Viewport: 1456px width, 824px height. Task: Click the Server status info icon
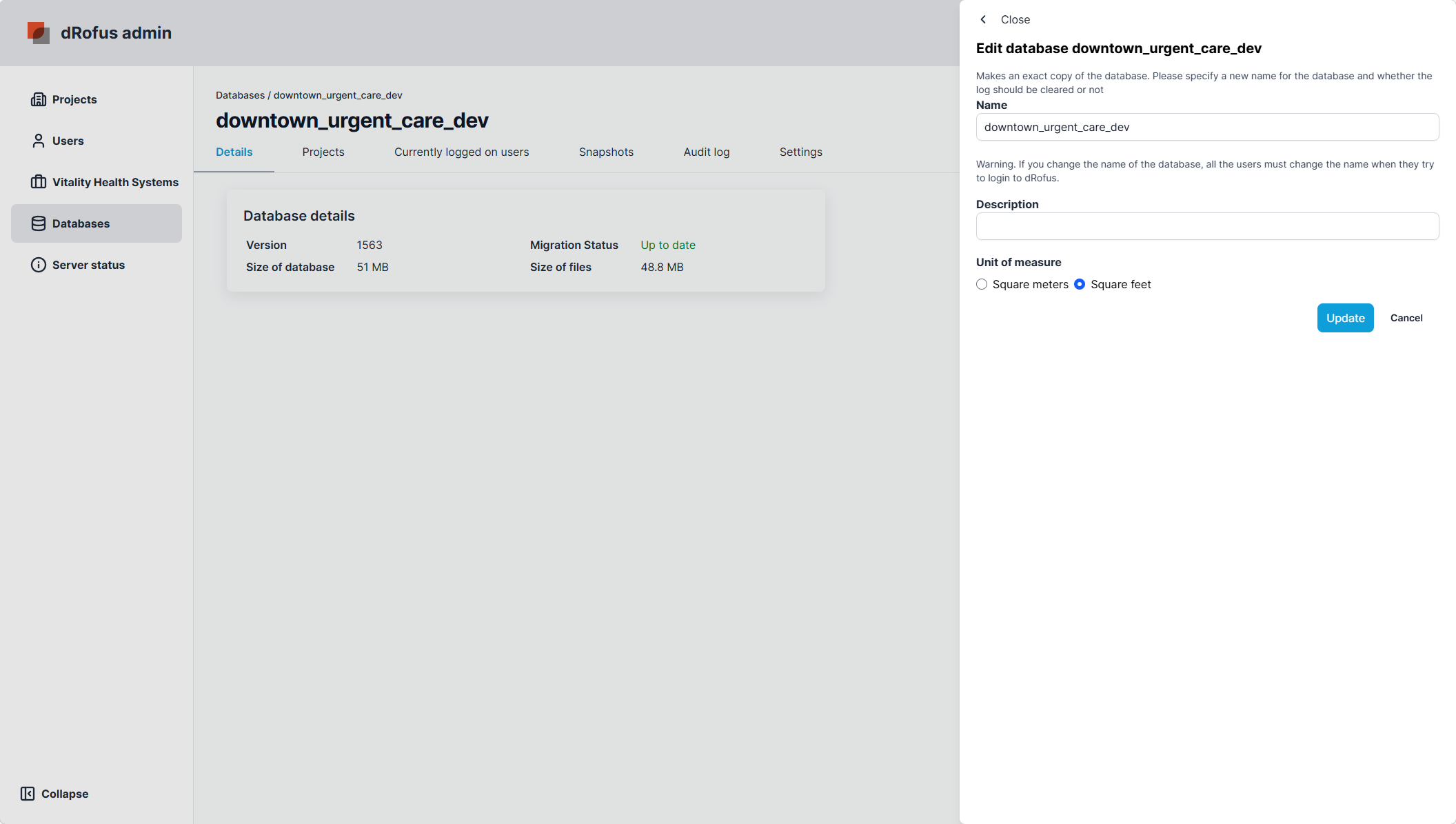point(39,265)
